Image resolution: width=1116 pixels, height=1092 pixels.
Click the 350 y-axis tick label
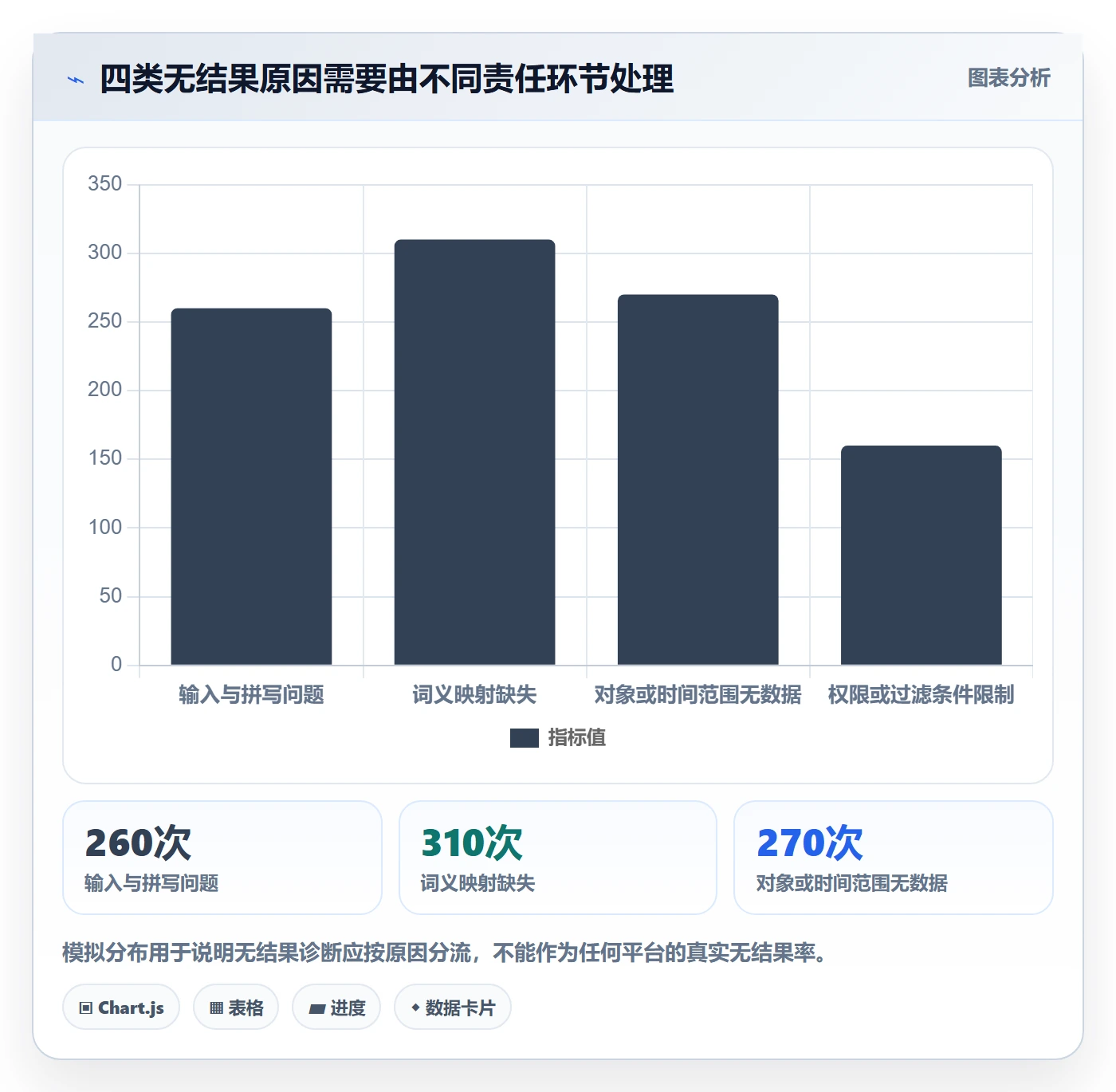[105, 184]
